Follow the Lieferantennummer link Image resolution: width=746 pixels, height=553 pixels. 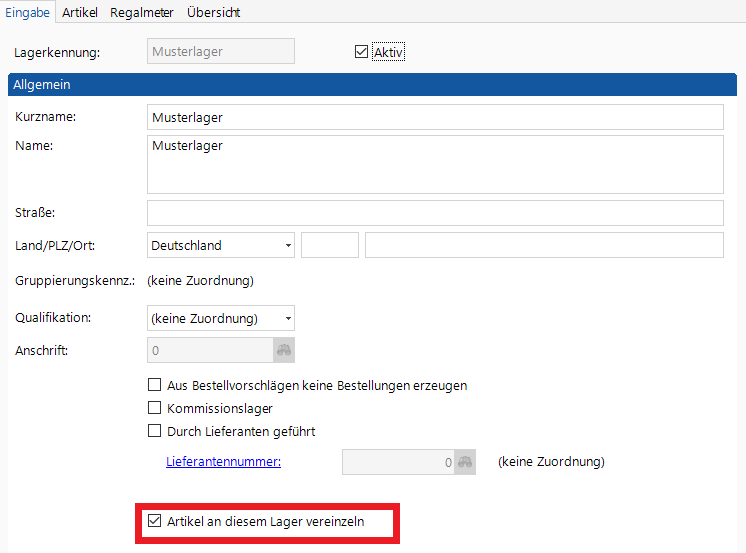223,462
